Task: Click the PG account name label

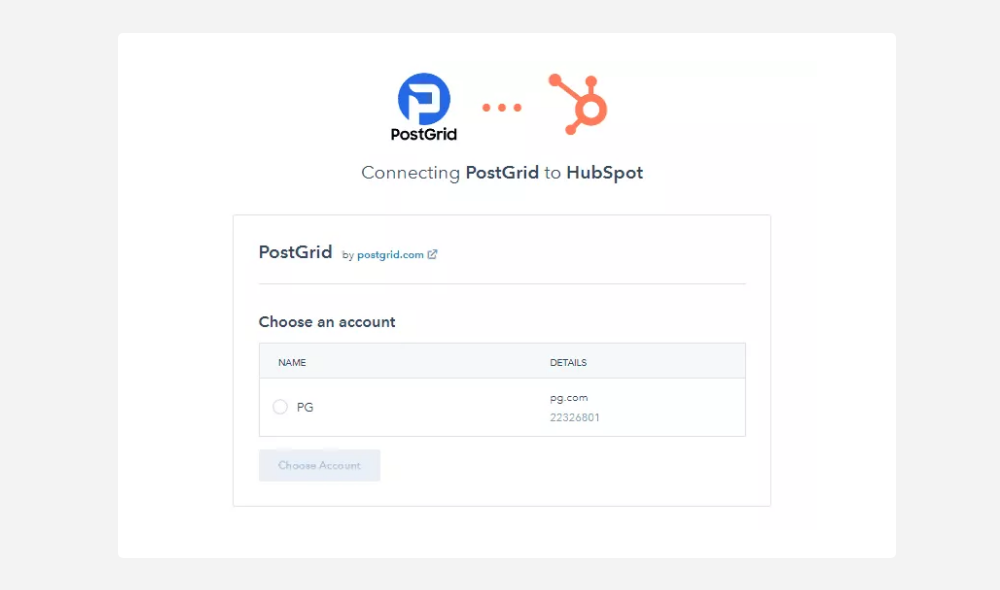Action: [305, 407]
